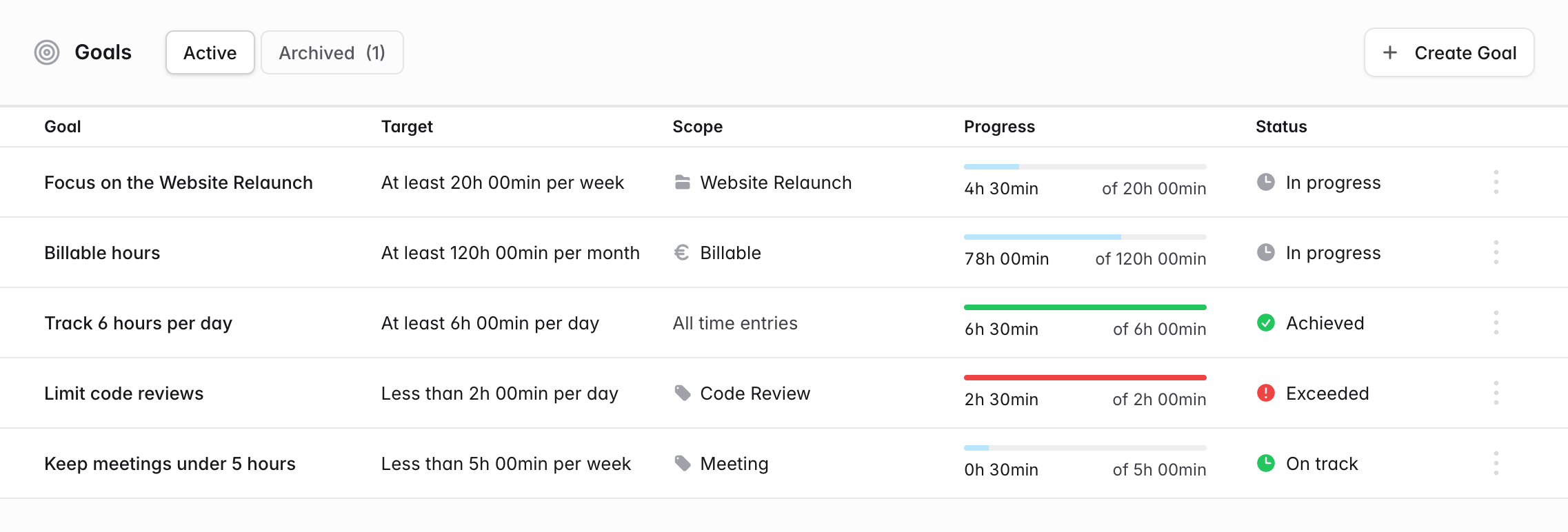Viewport: 1568px width, 532px height.
Task: Open options menu for Keep meetings under 5 hours
Action: coord(1496,463)
